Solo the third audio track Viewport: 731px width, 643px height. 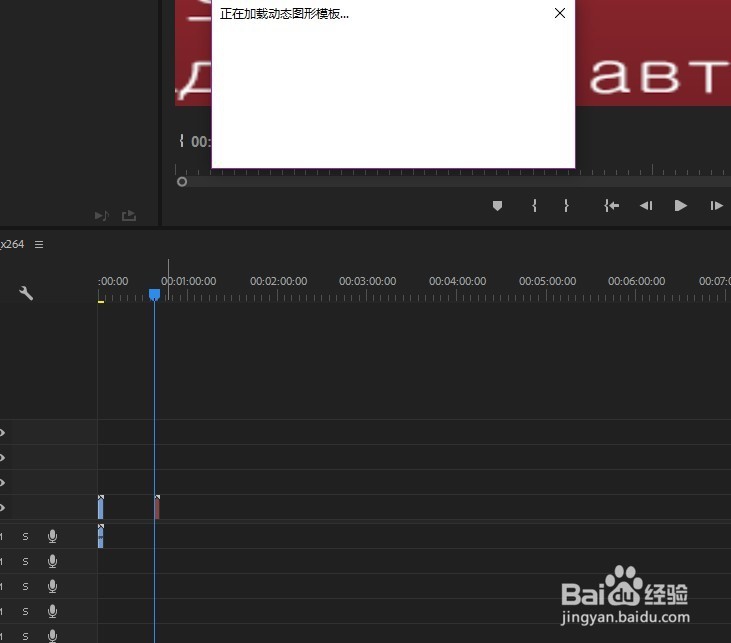pyautogui.click(x=25, y=587)
